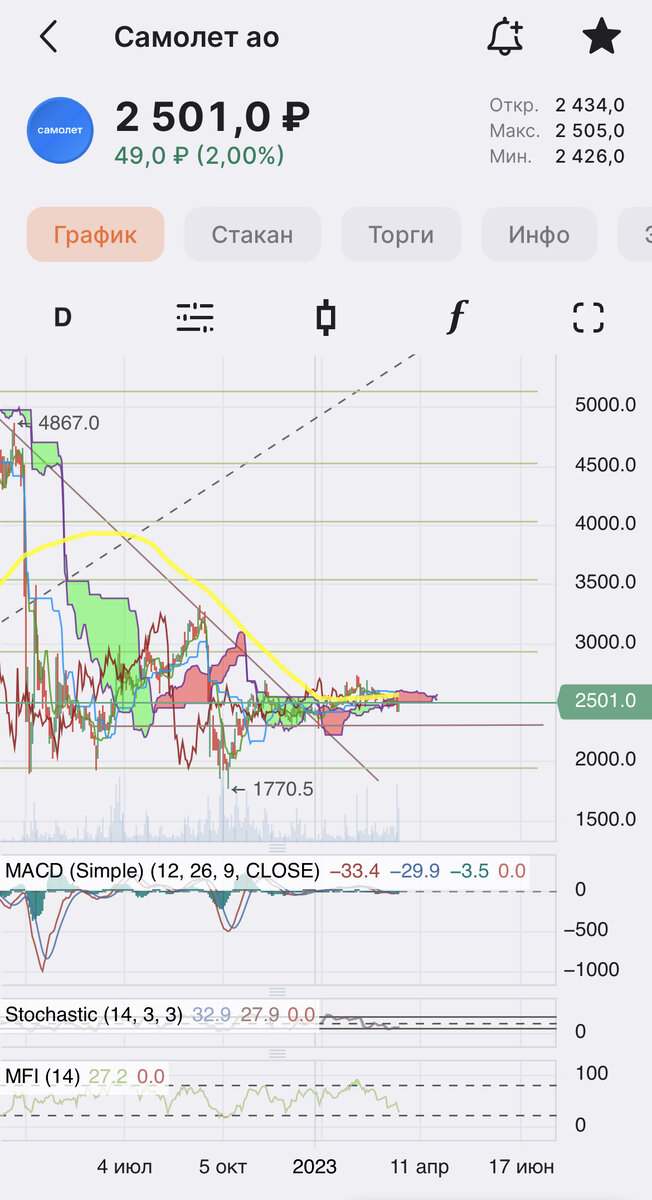
Task: Click the Макс. 2 505,0 value
Action: pyautogui.click(x=557, y=130)
